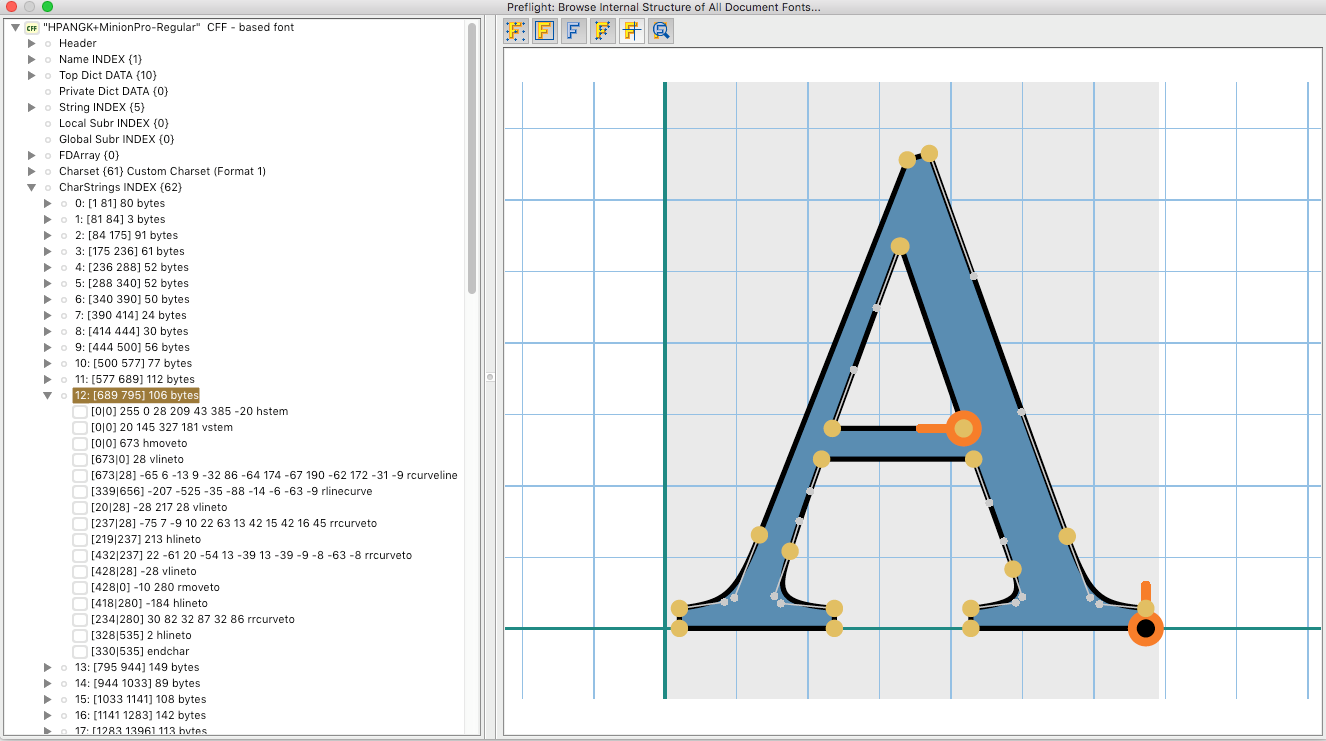Select the Name INDEX {1} item
Viewport: 1326px width, 741px height.
pos(100,59)
